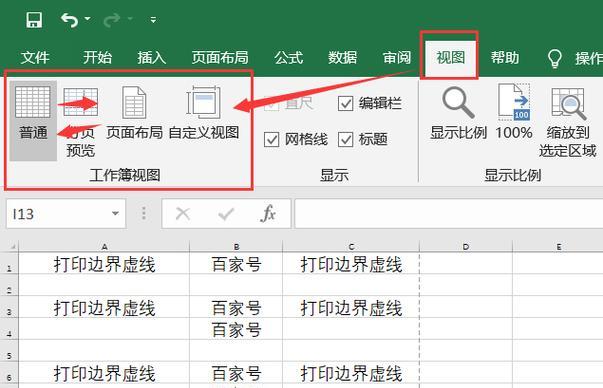Viewport: 603px width, 388px height.
Task: Click the formula bar input field
Action: point(448,213)
